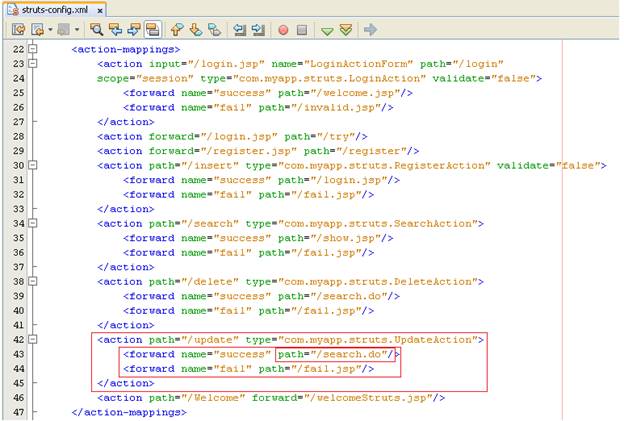Collapse the insert action fold at line 30

(33, 165)
